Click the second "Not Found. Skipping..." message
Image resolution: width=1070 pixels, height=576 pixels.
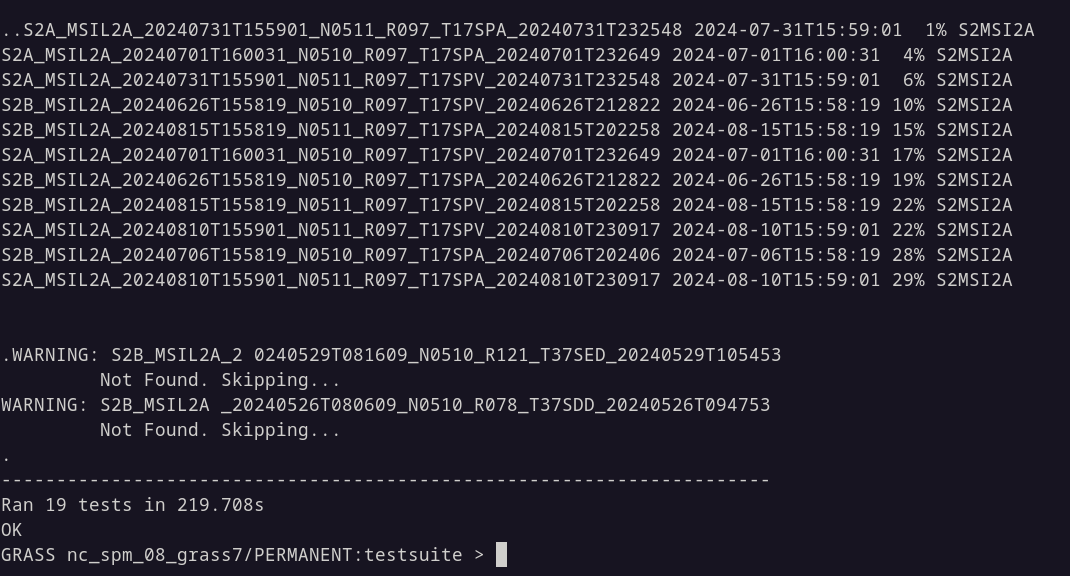(x=220, y=430)
